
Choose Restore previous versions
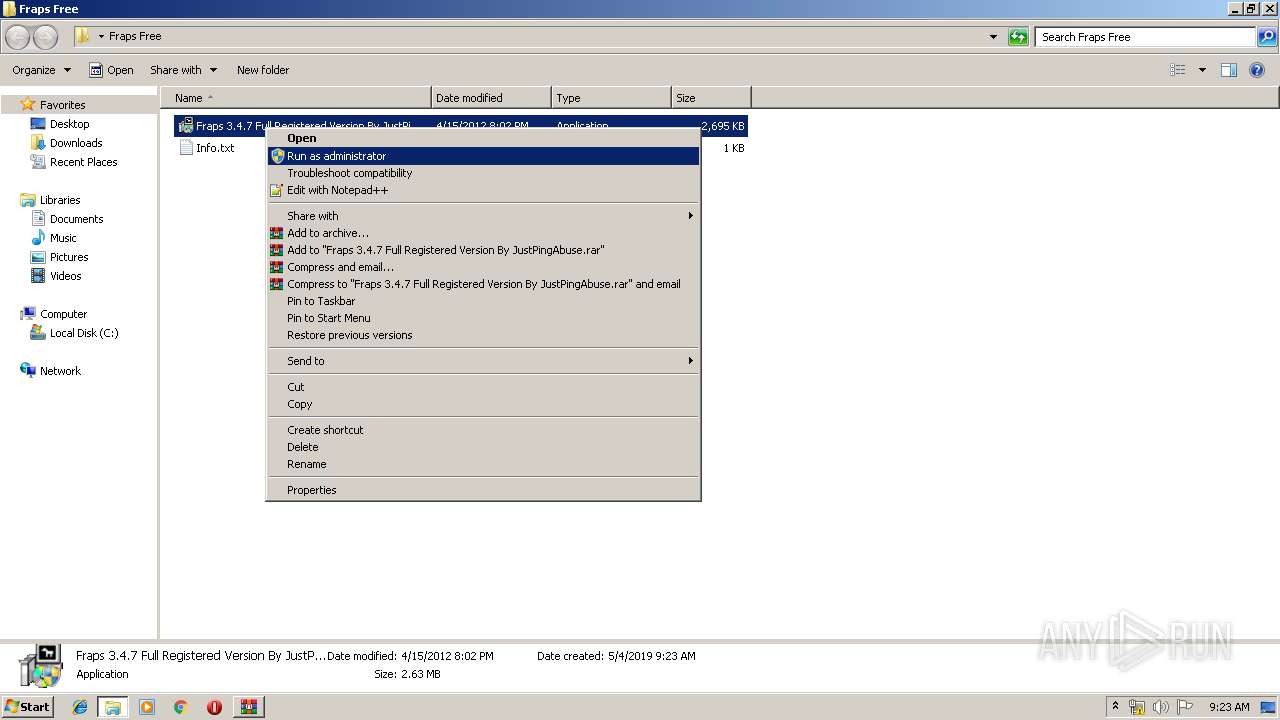[x=483, y=335]
